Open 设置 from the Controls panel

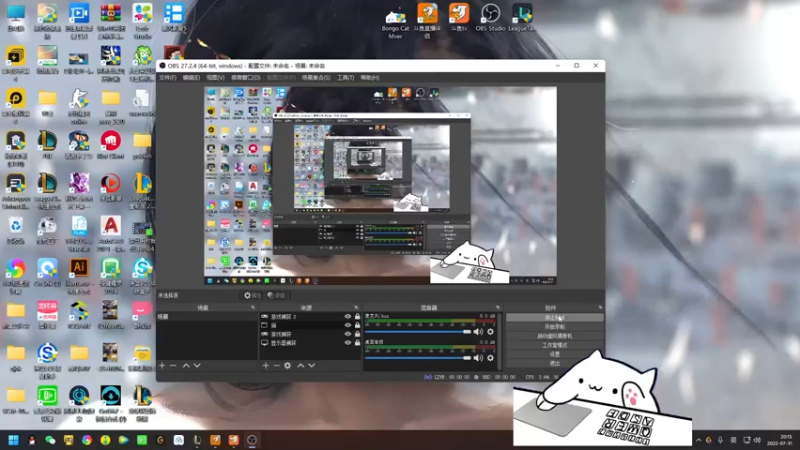pos(555,354)
